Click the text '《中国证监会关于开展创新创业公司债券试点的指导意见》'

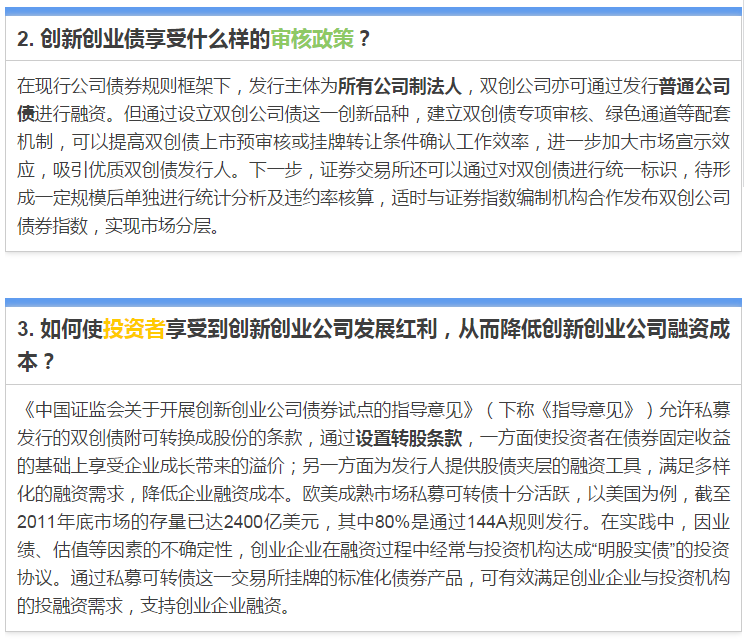click(245, 410)
